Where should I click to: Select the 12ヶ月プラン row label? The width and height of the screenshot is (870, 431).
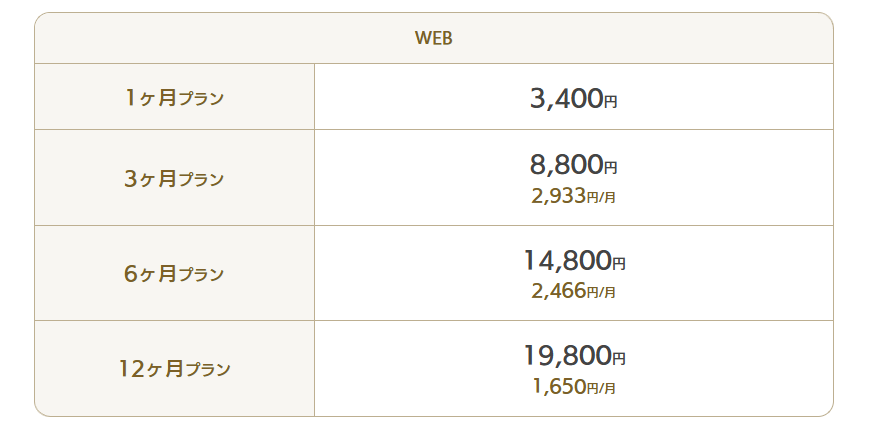[x=174, y=368]
